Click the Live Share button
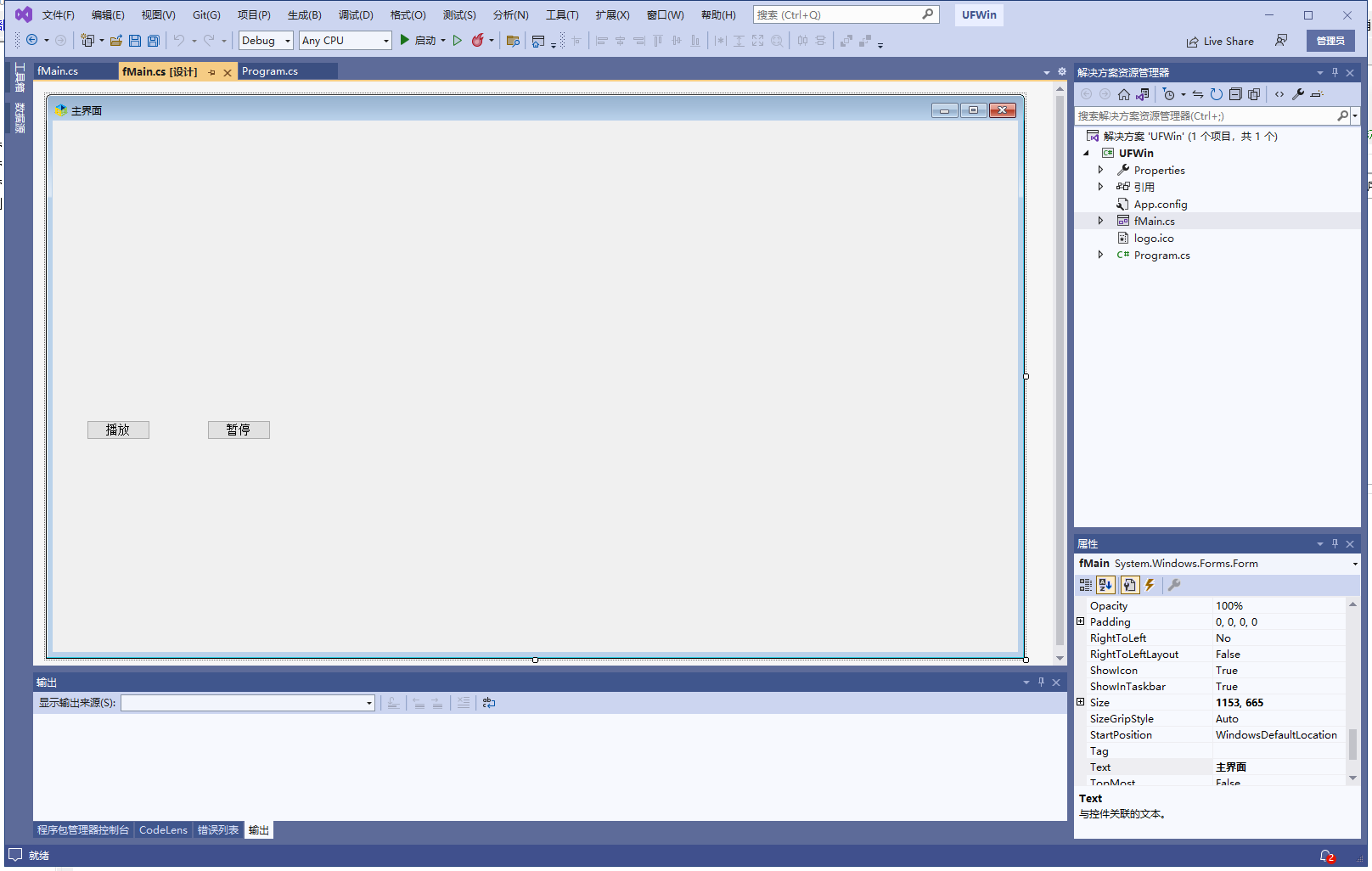 [1220, 41]
